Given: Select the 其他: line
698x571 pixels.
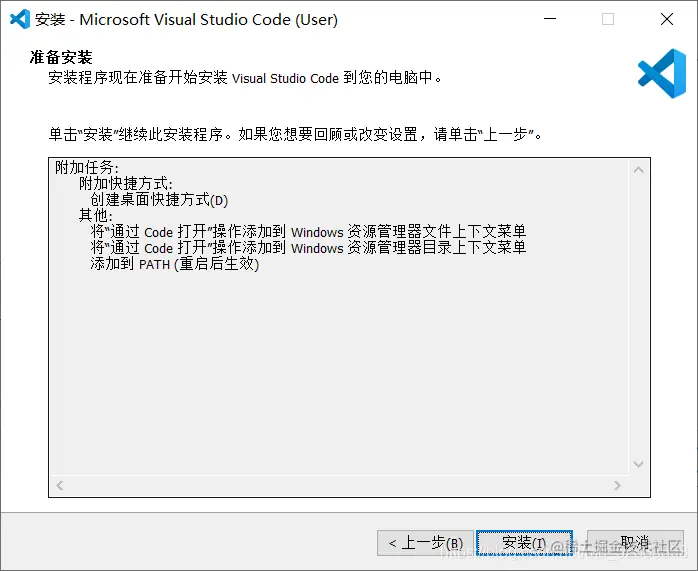Looking at the screenshot, I should (96, 216).
